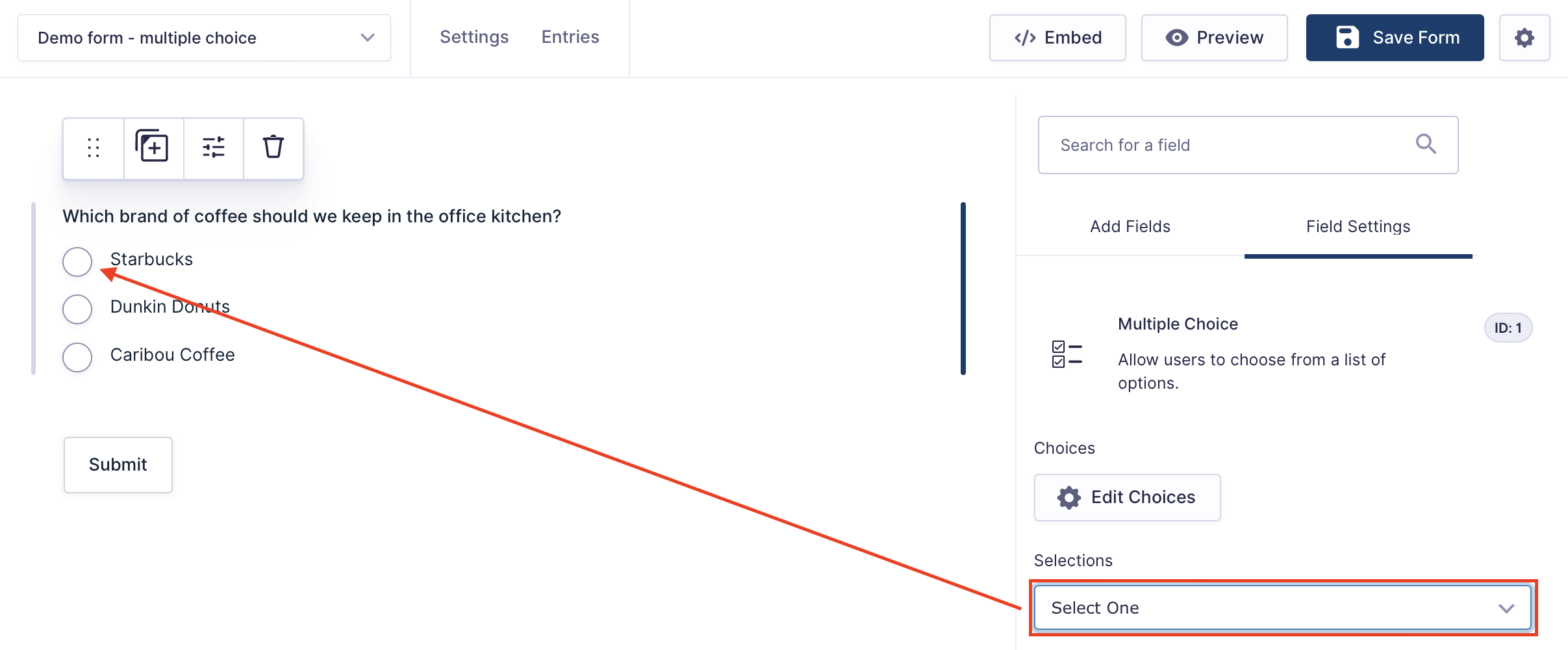Switch to the Add Fields tab

point(1130,226)
